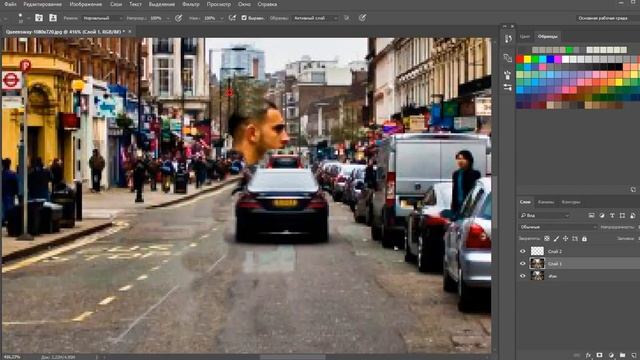Filter layers by adjustment layers icon
The image size is (640, 360).
pyautogui.click(x=602, y=216)
